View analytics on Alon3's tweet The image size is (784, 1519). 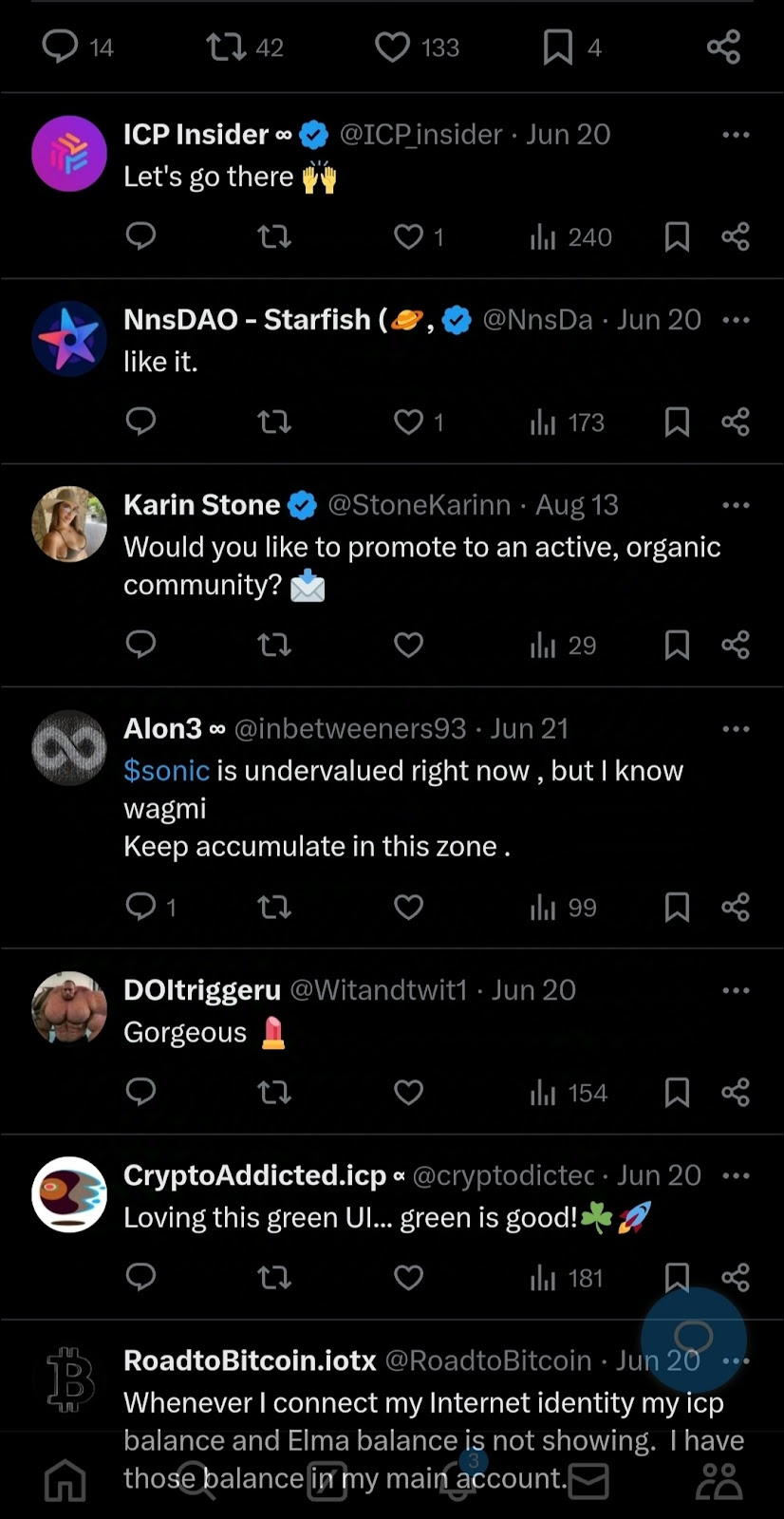(562, 908)
